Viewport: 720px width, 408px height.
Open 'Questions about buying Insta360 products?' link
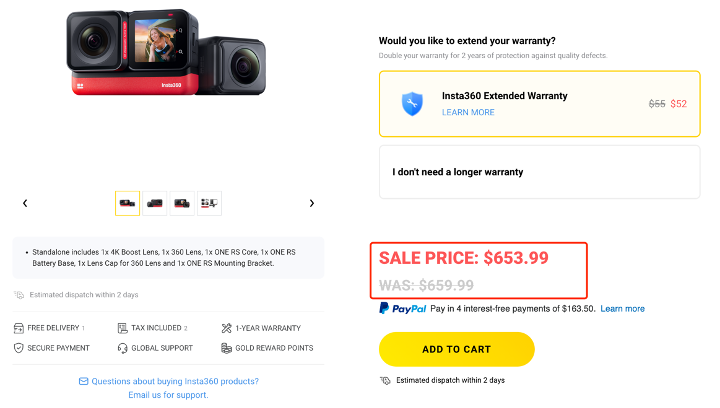click(175, 381)
